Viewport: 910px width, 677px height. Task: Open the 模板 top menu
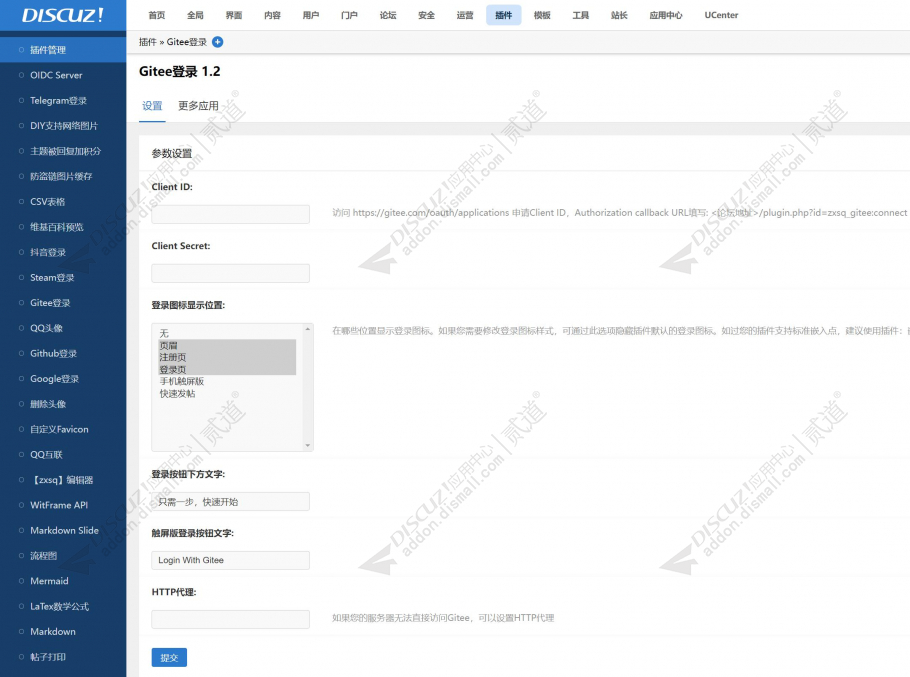pyautogui.click(x=542, y=15)
